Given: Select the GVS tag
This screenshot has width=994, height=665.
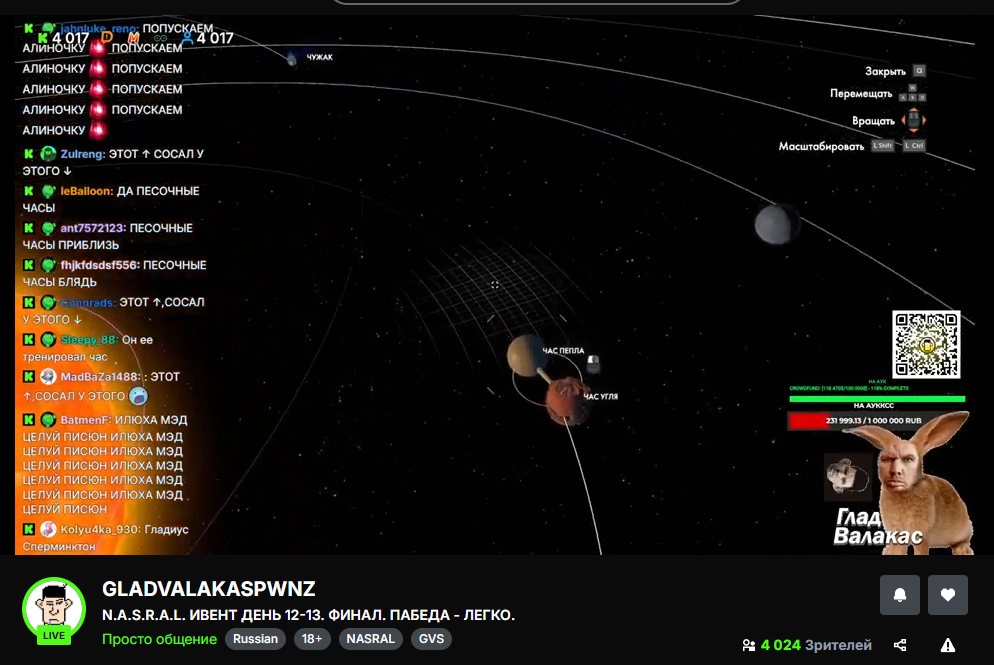Looking at the screenshot, I should [x=432, y=639].
